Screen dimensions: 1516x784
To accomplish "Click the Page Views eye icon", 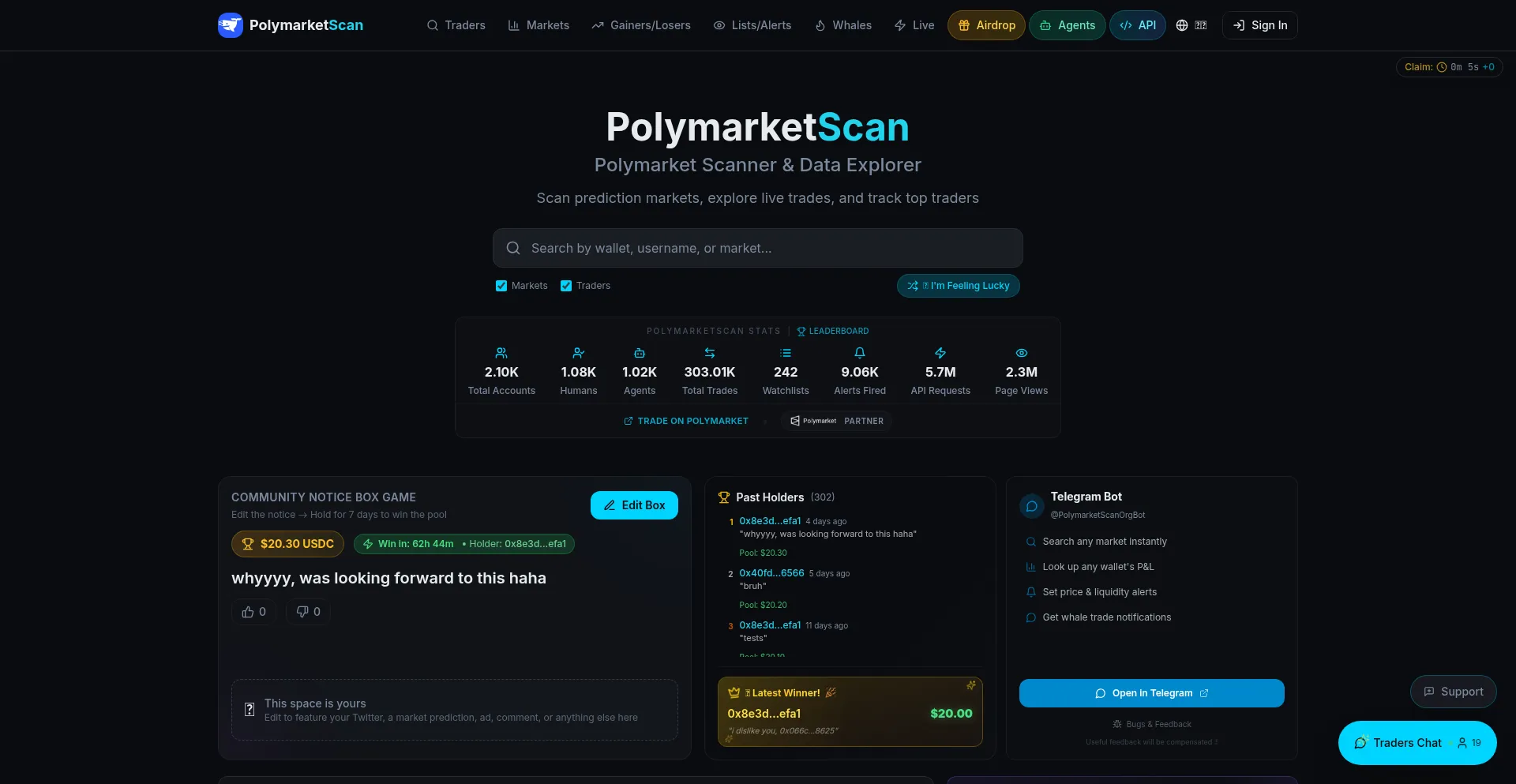I will (x=1022, y=353).
